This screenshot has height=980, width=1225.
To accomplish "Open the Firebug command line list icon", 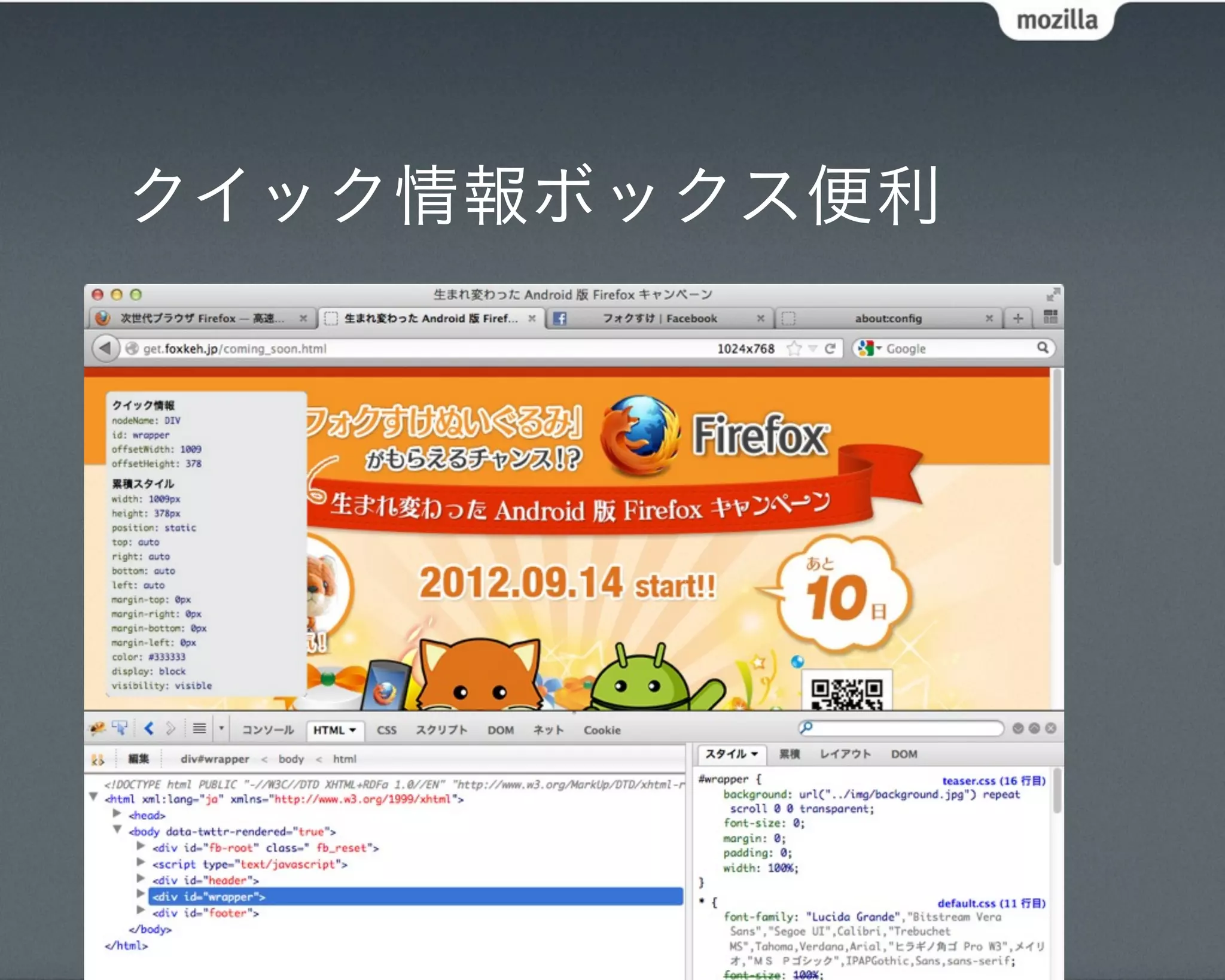I will tap(200, 728).
